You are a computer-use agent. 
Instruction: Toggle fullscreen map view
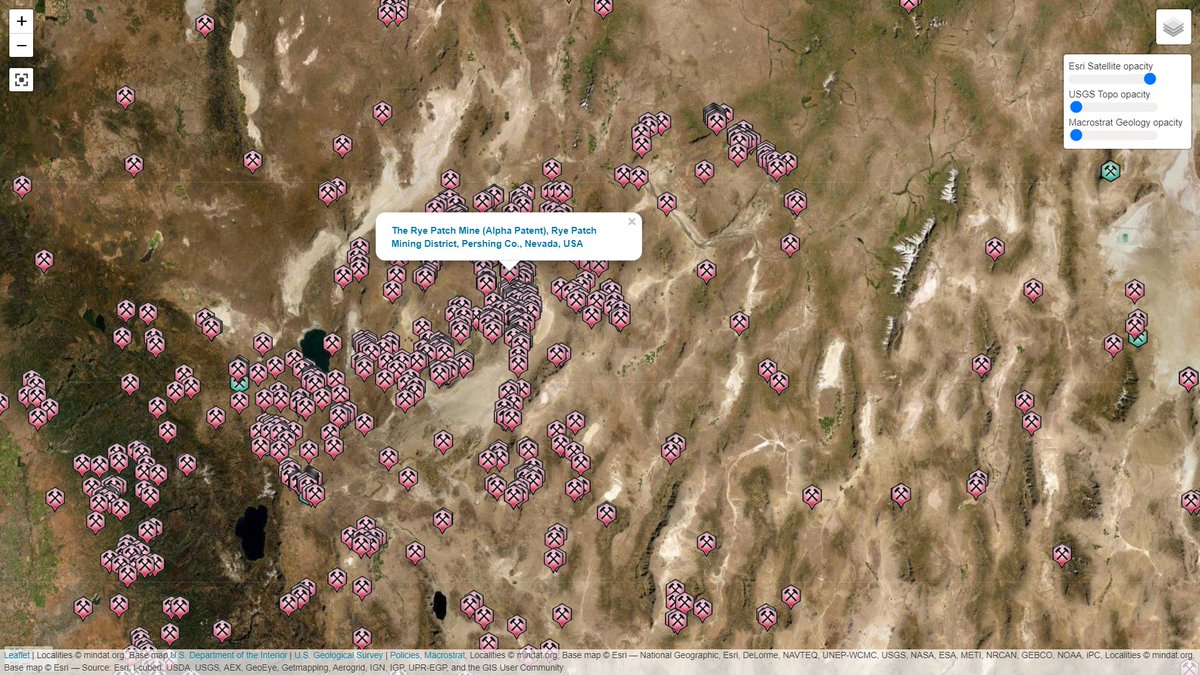22,79
